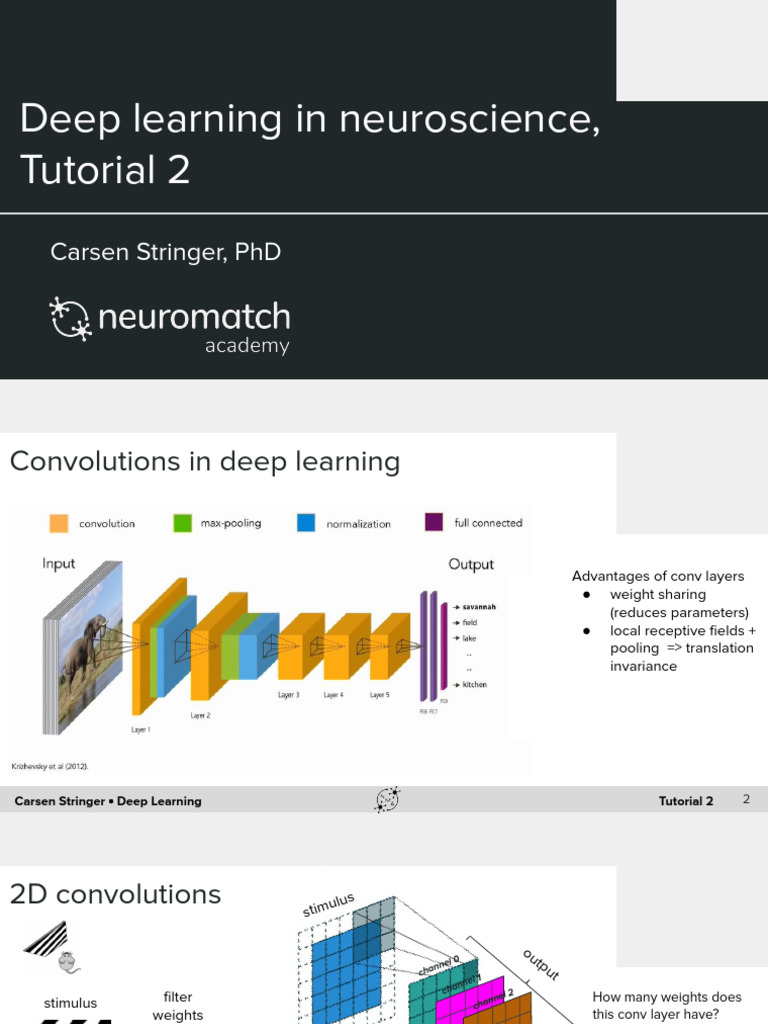The image size is (768, 1024).
Task: Click the slide title 'Deep learning in neuroscience'
Action: click(x=310, y=119)
